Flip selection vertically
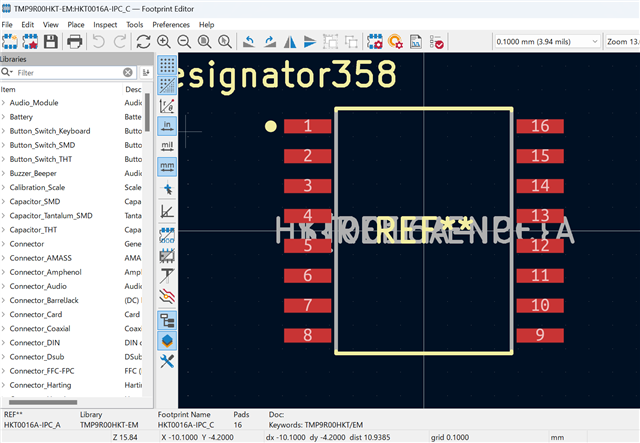Screen dimensions: 640x443 point(310,42)
